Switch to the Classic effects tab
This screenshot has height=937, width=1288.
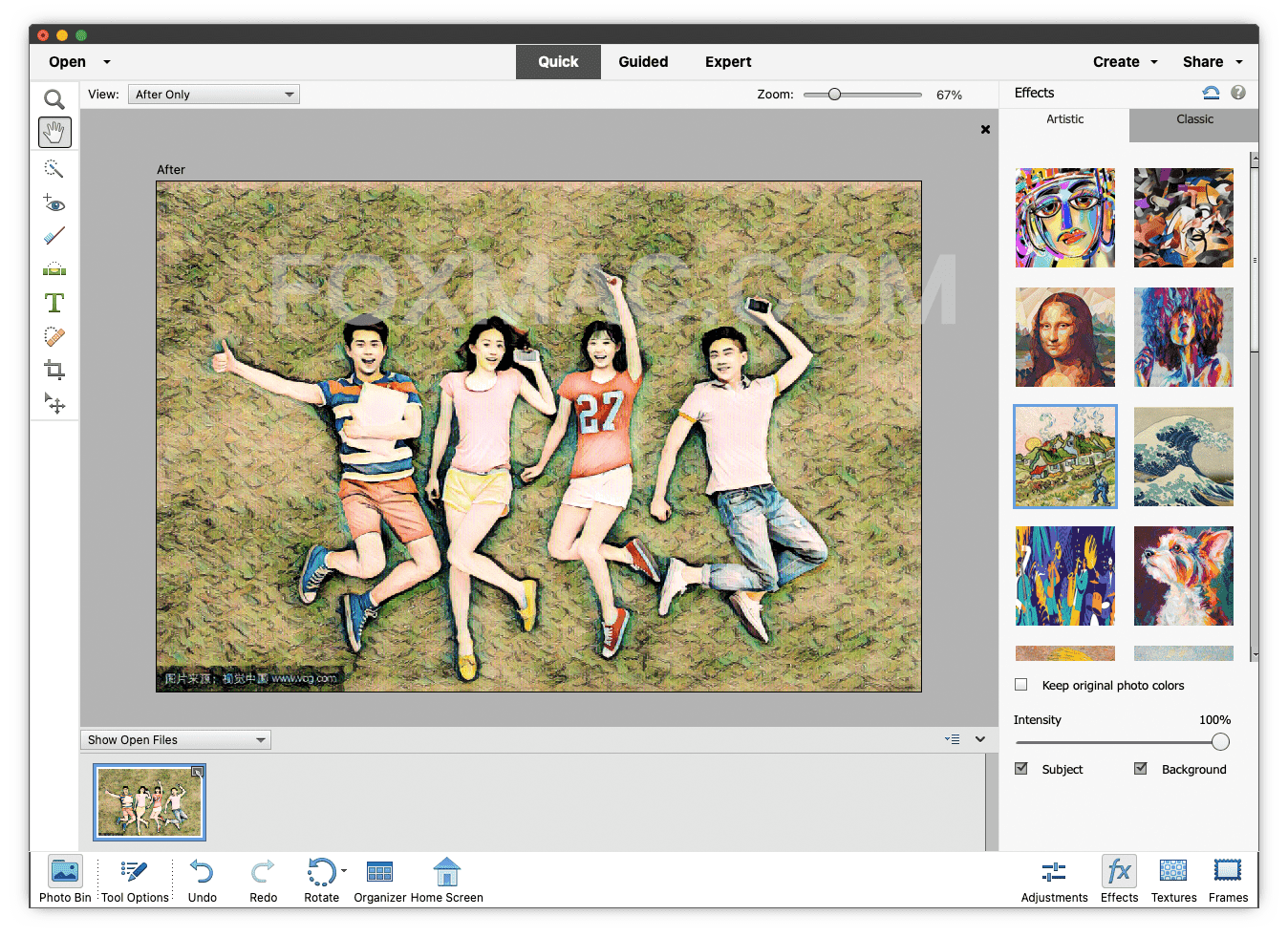[x=1193, y=119]
